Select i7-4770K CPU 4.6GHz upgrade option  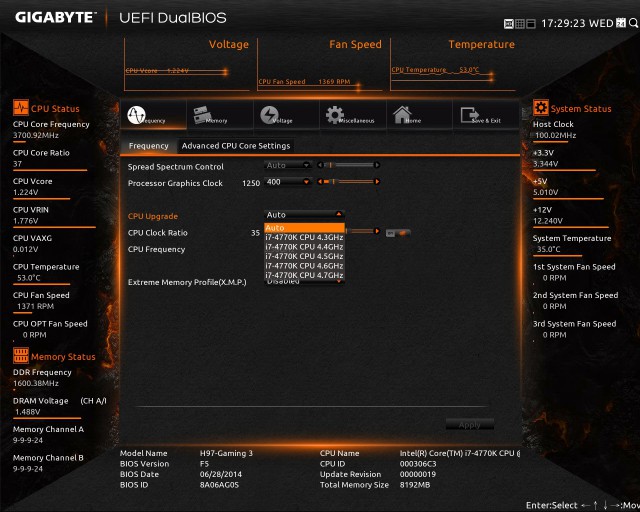click(x=304, y=265)
